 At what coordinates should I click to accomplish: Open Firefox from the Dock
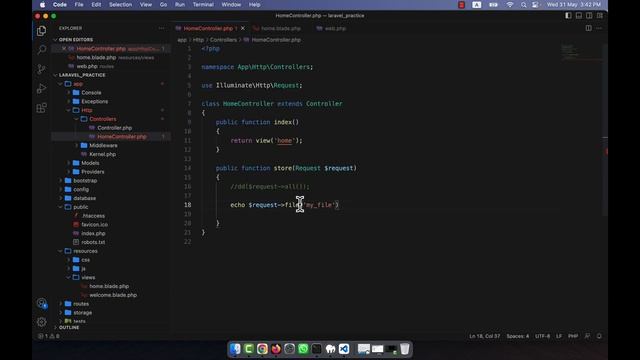pos(276,349)
